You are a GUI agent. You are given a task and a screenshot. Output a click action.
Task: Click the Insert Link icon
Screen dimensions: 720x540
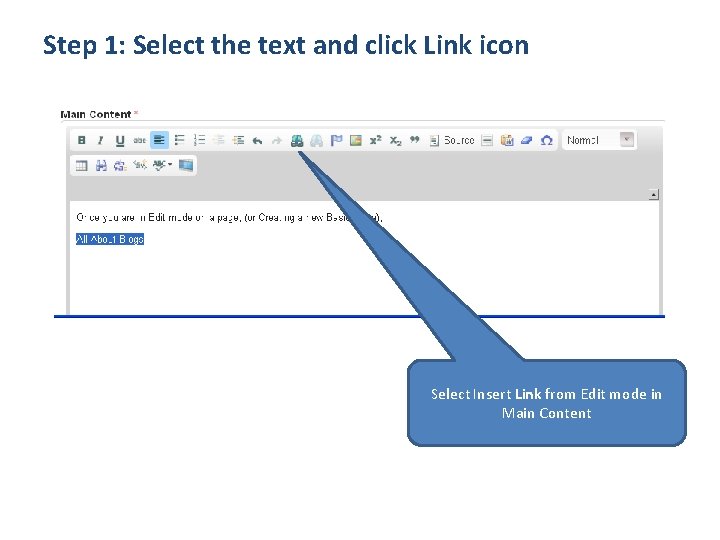tap(297, 141)
